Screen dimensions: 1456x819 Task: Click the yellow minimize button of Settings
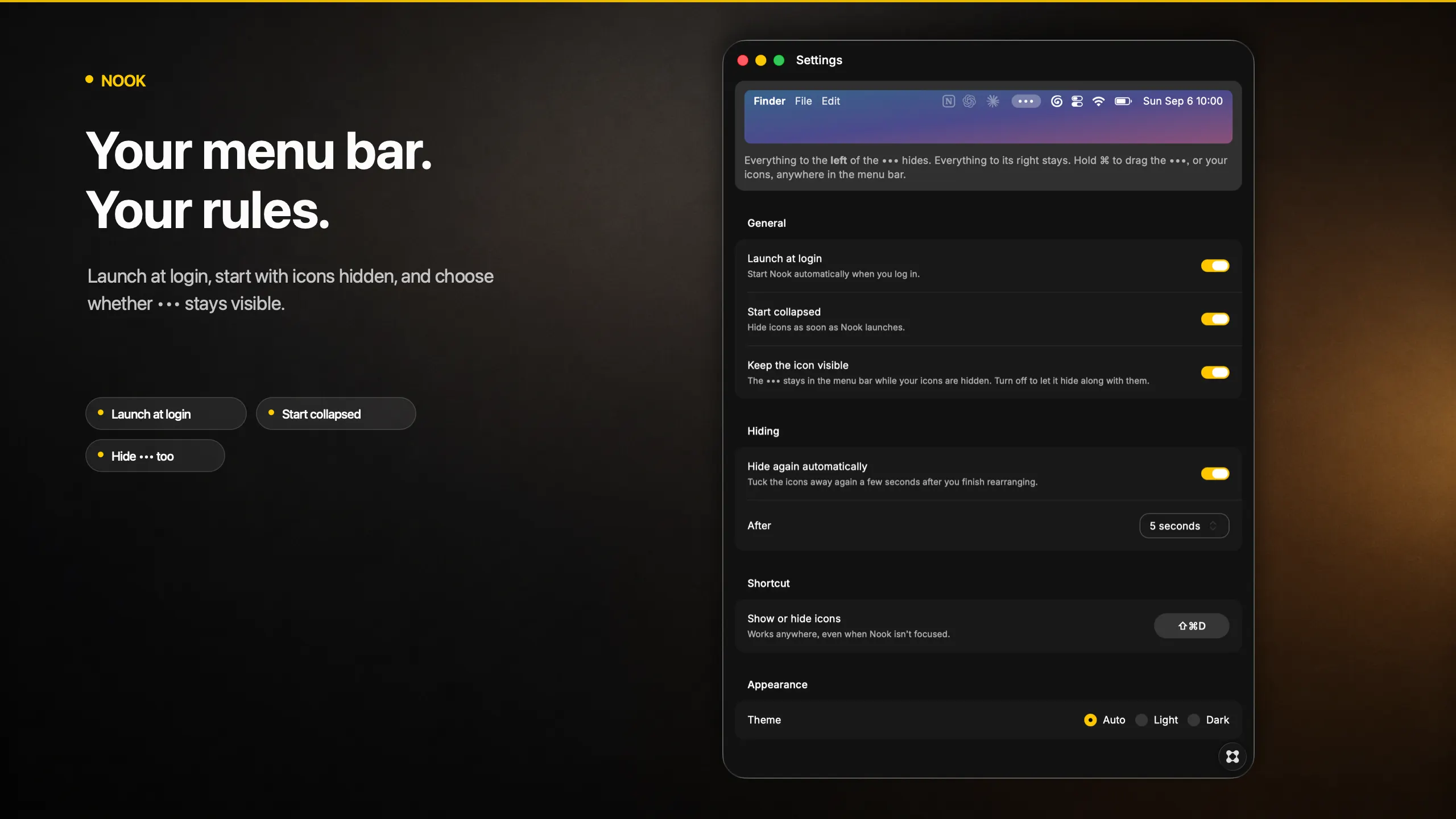(x=761, y=60)
